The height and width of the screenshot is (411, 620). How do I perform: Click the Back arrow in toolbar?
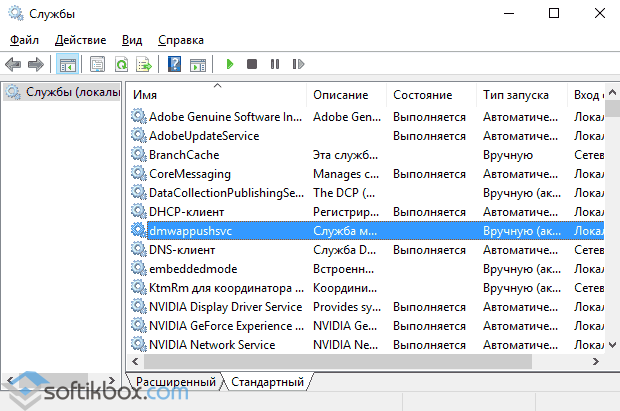pos(13,64)
